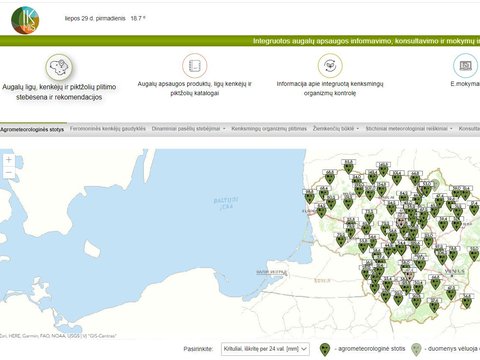This screenshot has width=480, height=360.
Task: Open the Feromoninės kenkėjų gaudyklės tab
Action: (x=108, y=129)
